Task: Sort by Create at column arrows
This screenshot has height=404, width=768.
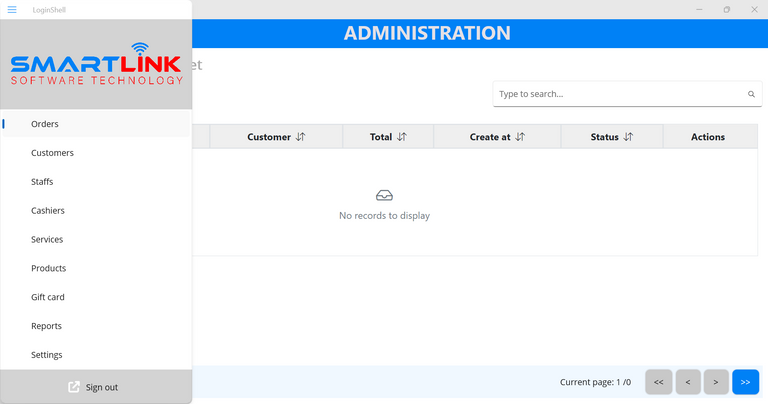Action: click(x=520, y=137)
